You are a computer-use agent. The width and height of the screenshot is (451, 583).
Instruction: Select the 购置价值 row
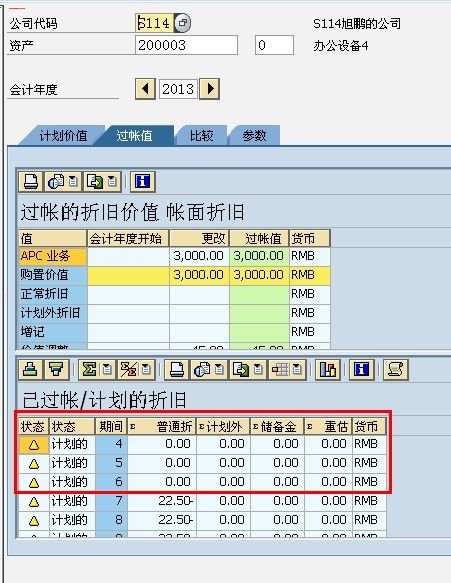pyautogui.click(x=174, y=275)
